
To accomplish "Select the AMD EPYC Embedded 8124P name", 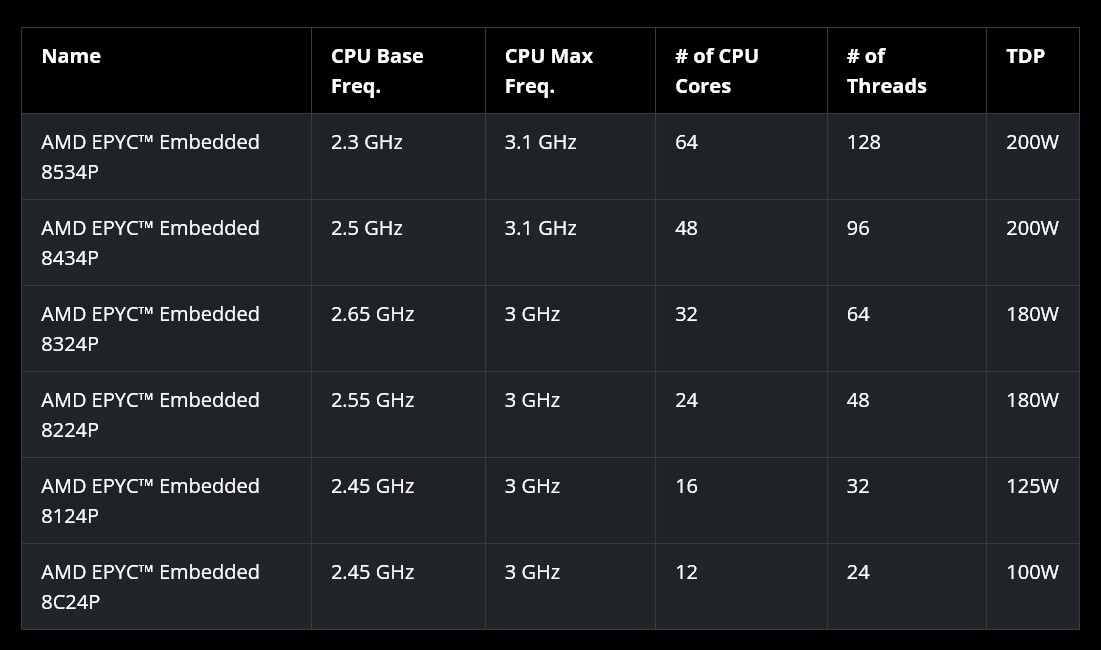I will (x=150, y=501).
